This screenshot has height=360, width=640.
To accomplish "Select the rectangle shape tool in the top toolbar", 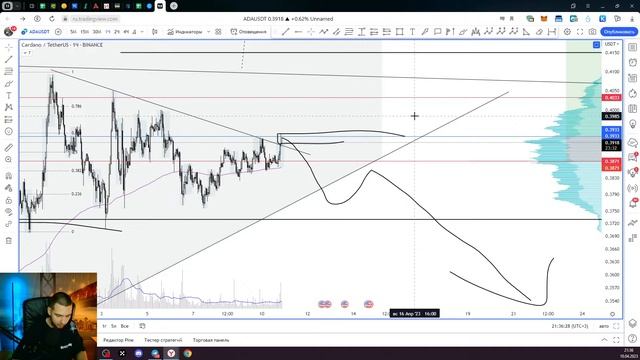I will pos(400,32).
